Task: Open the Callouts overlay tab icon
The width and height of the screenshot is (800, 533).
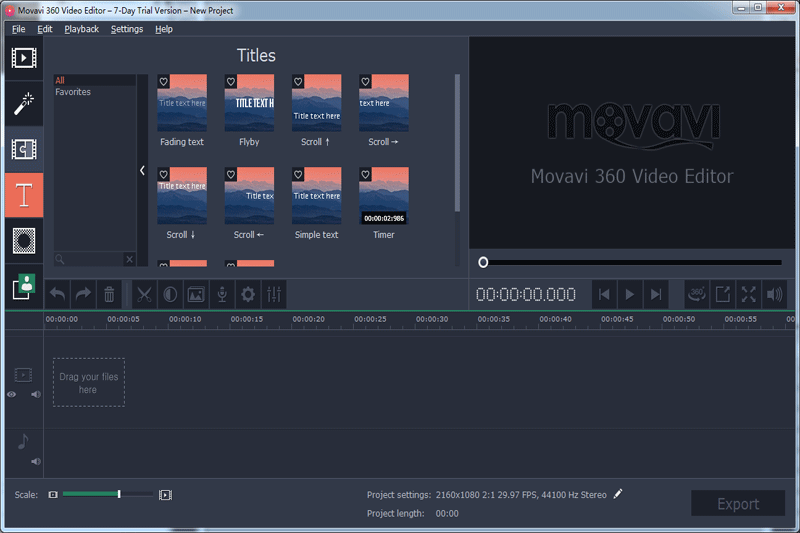Action: [24, 287]
